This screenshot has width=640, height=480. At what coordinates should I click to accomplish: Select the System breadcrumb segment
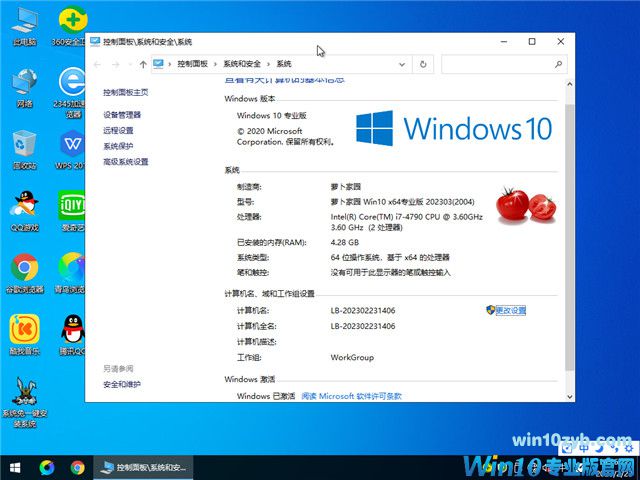[x=284, y=64]
